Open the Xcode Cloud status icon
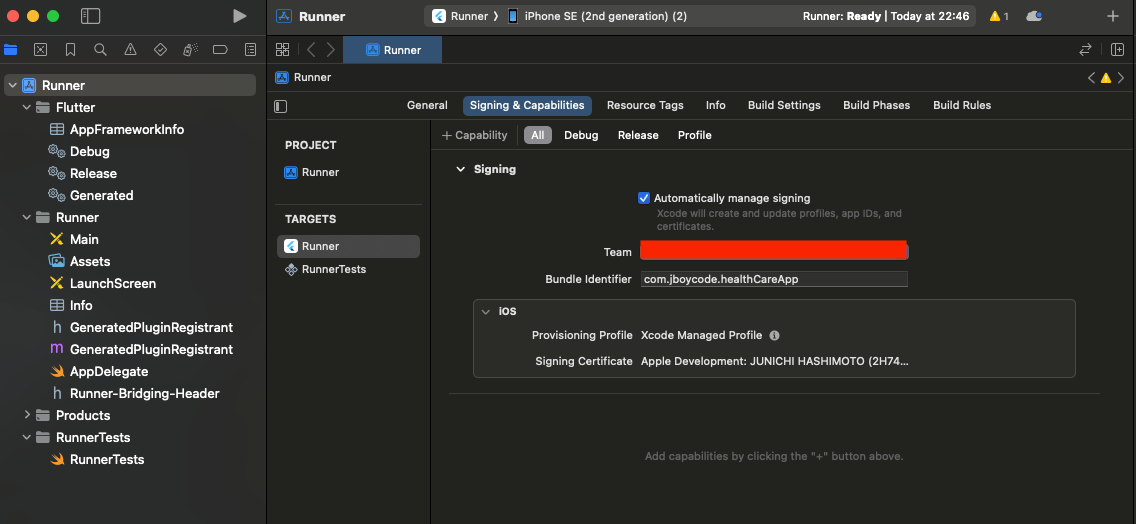The image size is (1136, 524). pos(1034,16)
